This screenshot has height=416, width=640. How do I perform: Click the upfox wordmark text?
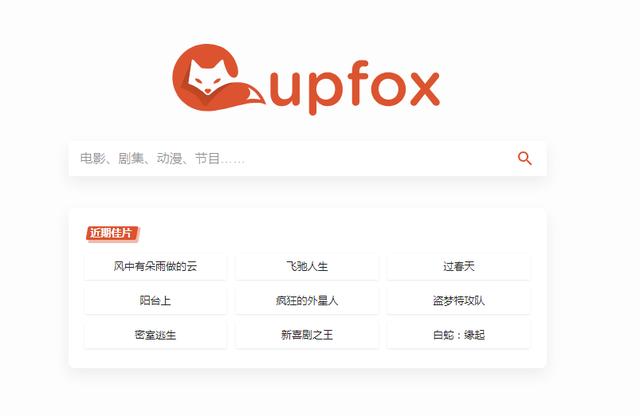pos(354,87)
